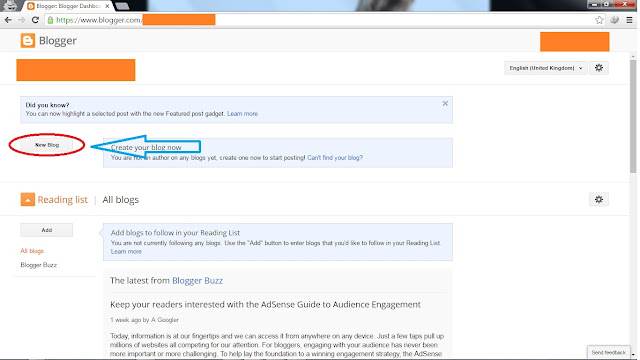Viewport: 640px width, 360px height.
Task: Click 'Create your blog now' heading
Action: [146, 147]
